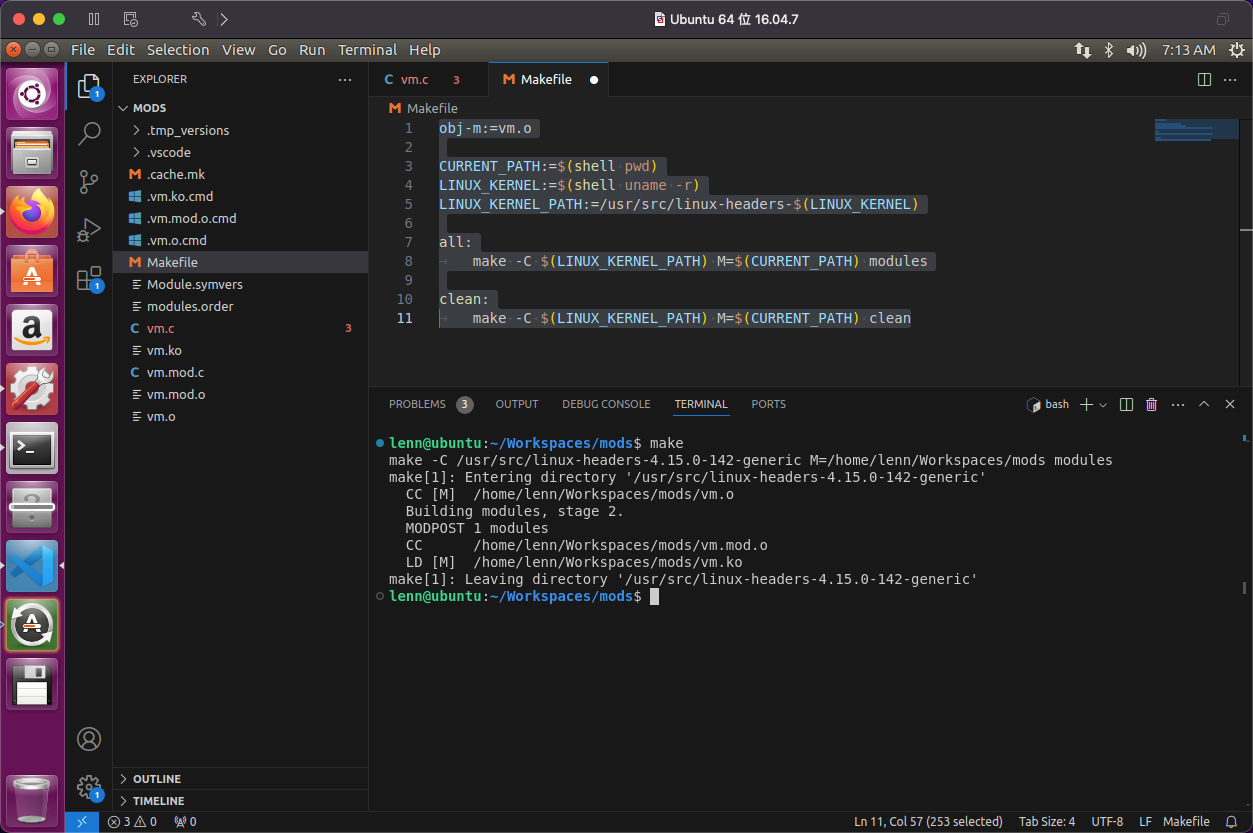Open the Selection menu
The image size is (1253, 833).
[178, 50]
